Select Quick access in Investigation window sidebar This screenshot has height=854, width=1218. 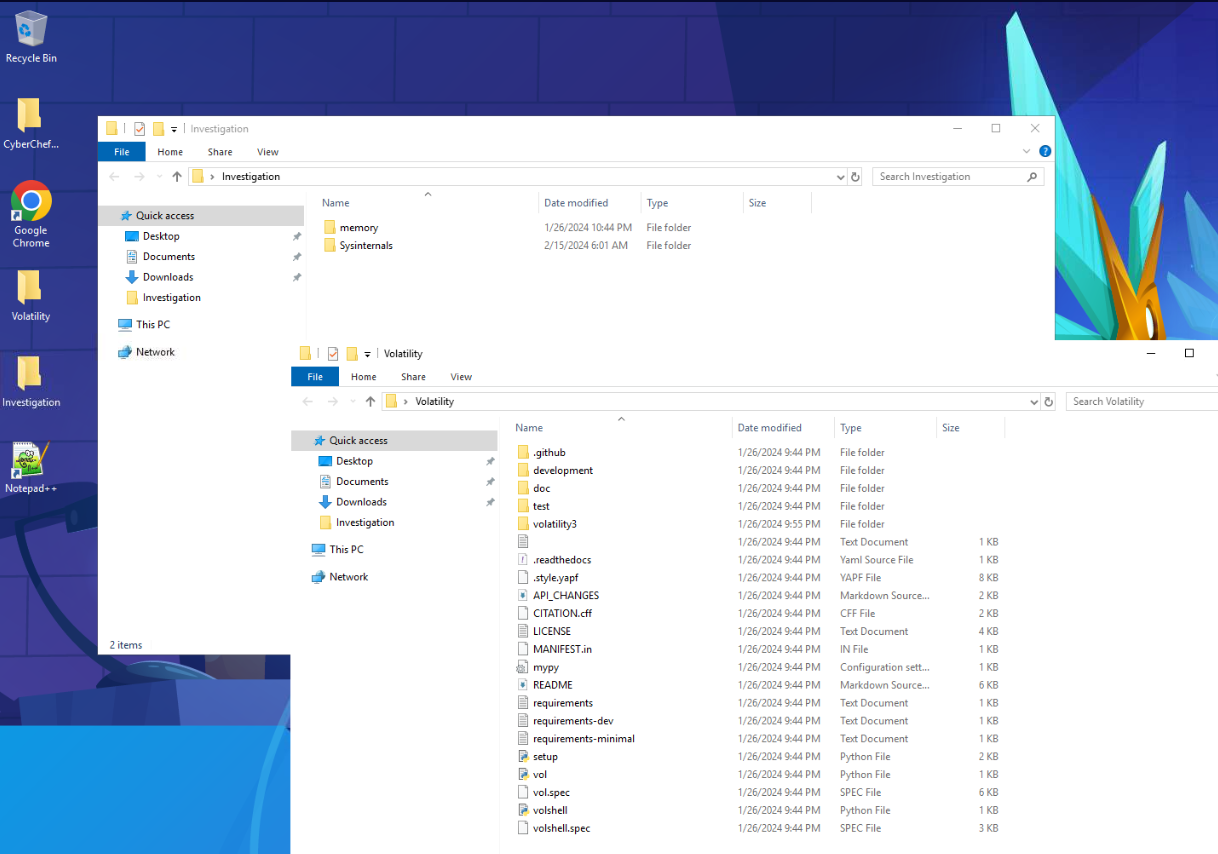[201, 216]
